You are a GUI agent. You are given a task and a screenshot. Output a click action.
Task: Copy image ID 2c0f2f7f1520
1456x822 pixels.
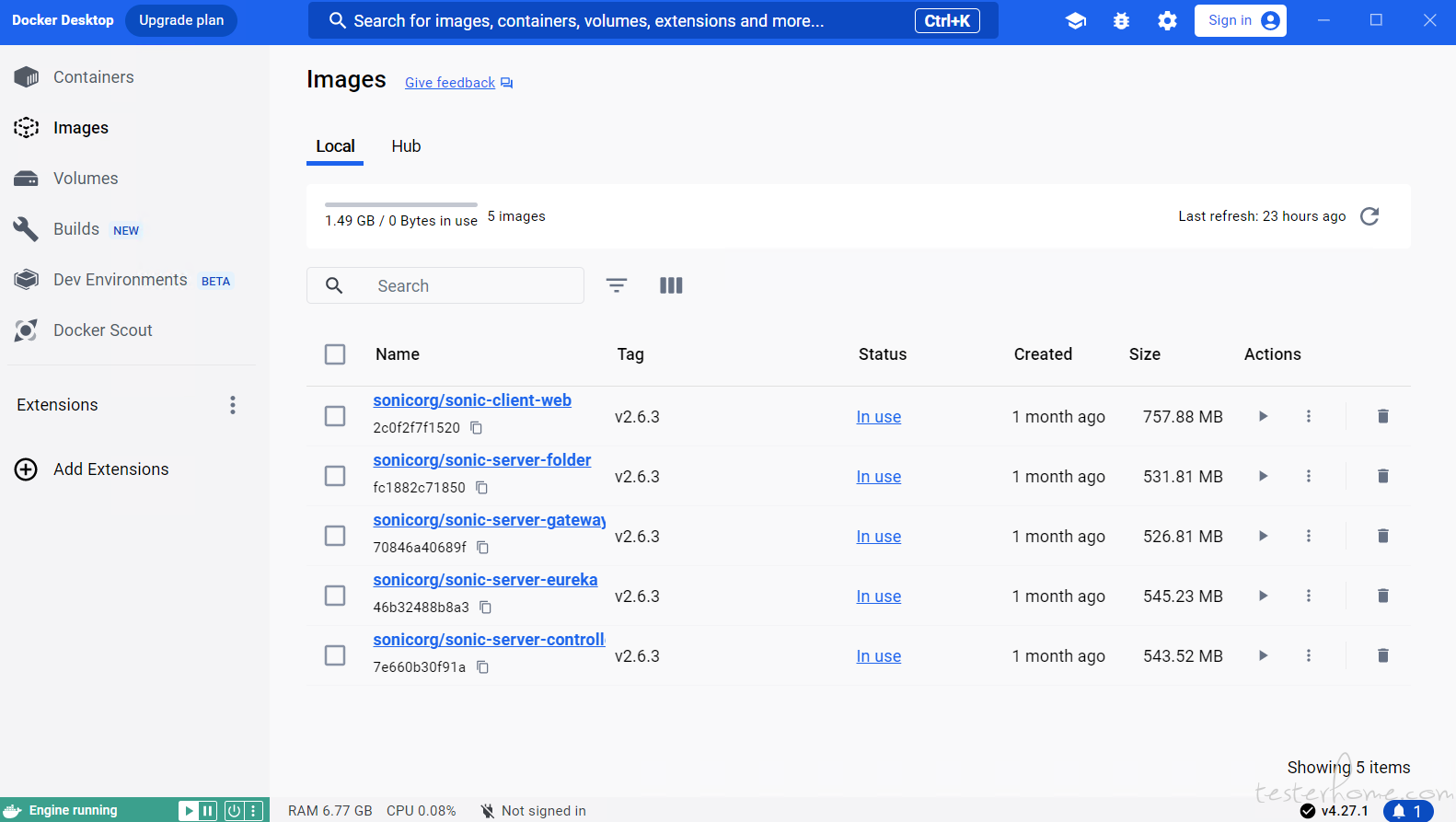tap(477, 428)
